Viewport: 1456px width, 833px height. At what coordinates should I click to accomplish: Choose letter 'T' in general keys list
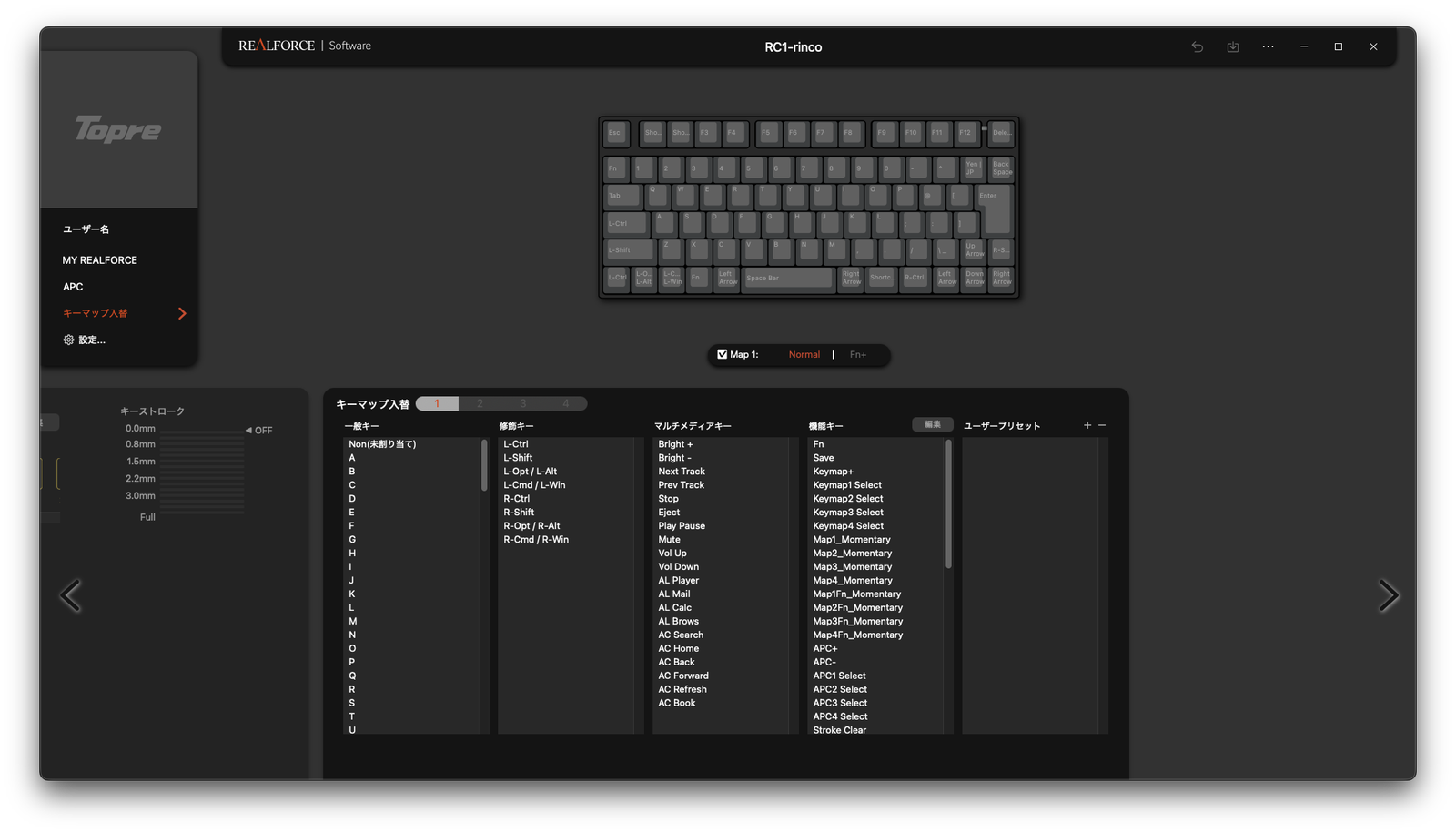click(352, 716)
